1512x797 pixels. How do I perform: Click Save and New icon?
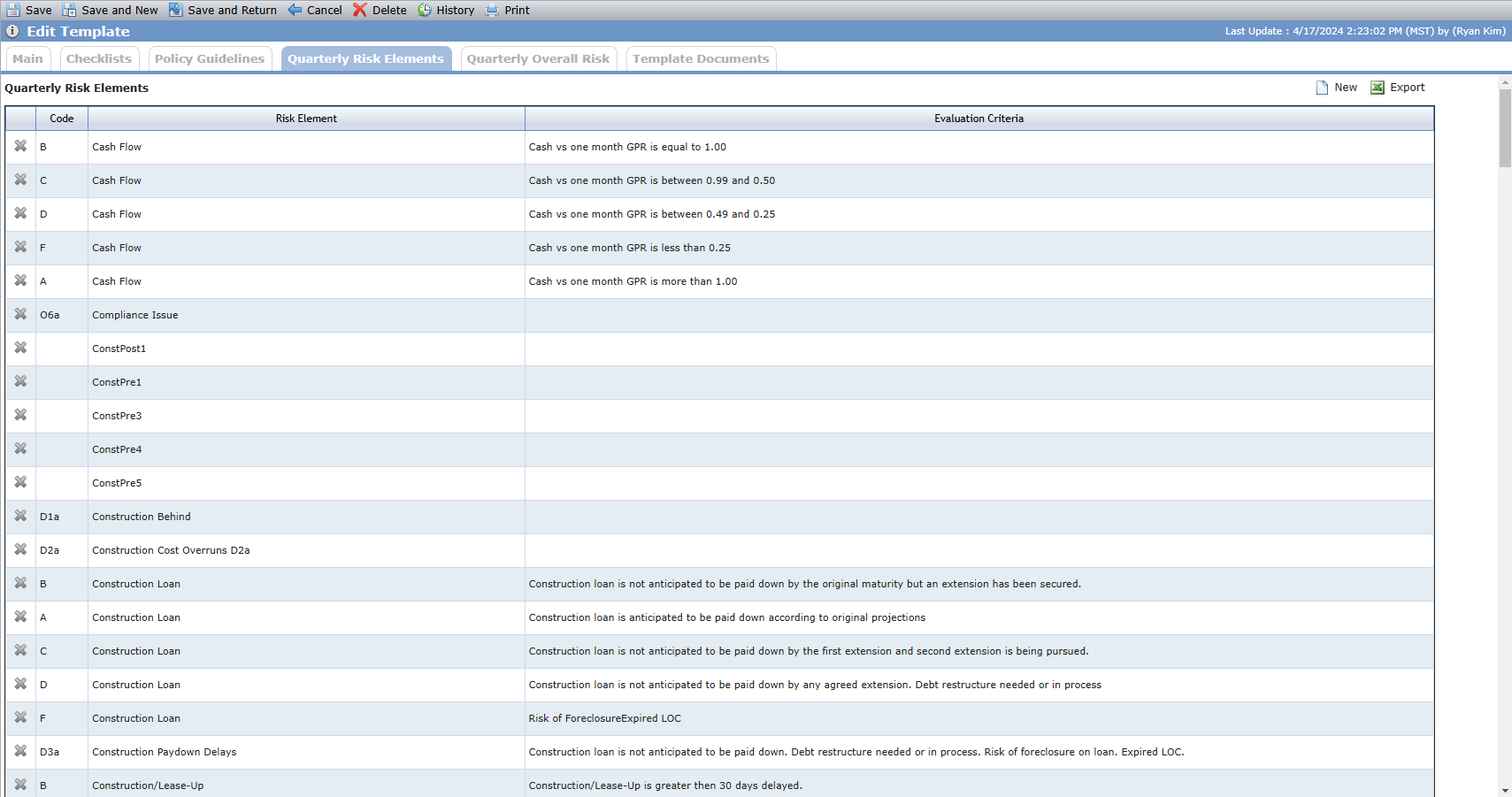69,10
